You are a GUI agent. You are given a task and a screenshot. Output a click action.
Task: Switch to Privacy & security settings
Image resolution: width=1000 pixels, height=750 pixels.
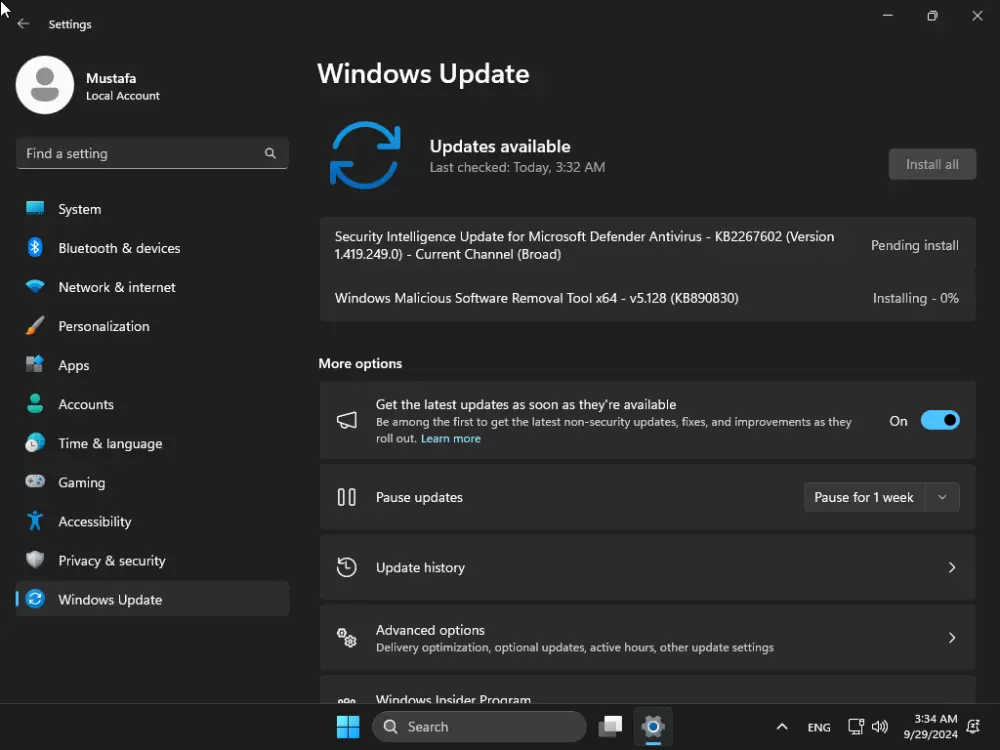tap(152, 560)
